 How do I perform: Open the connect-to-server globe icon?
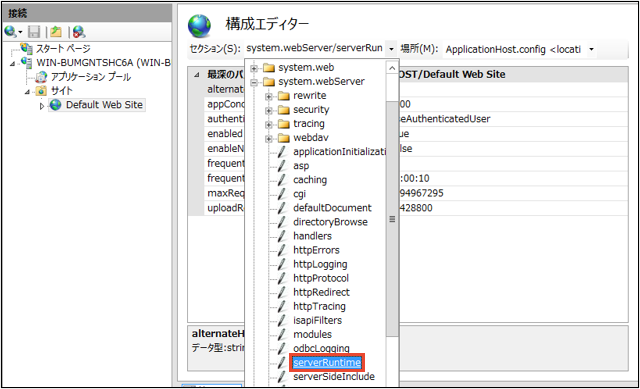click(11, 31)
